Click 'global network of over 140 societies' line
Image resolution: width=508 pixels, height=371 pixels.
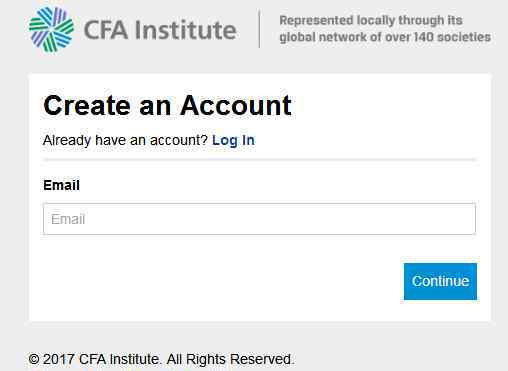click(x=385, y=37)
